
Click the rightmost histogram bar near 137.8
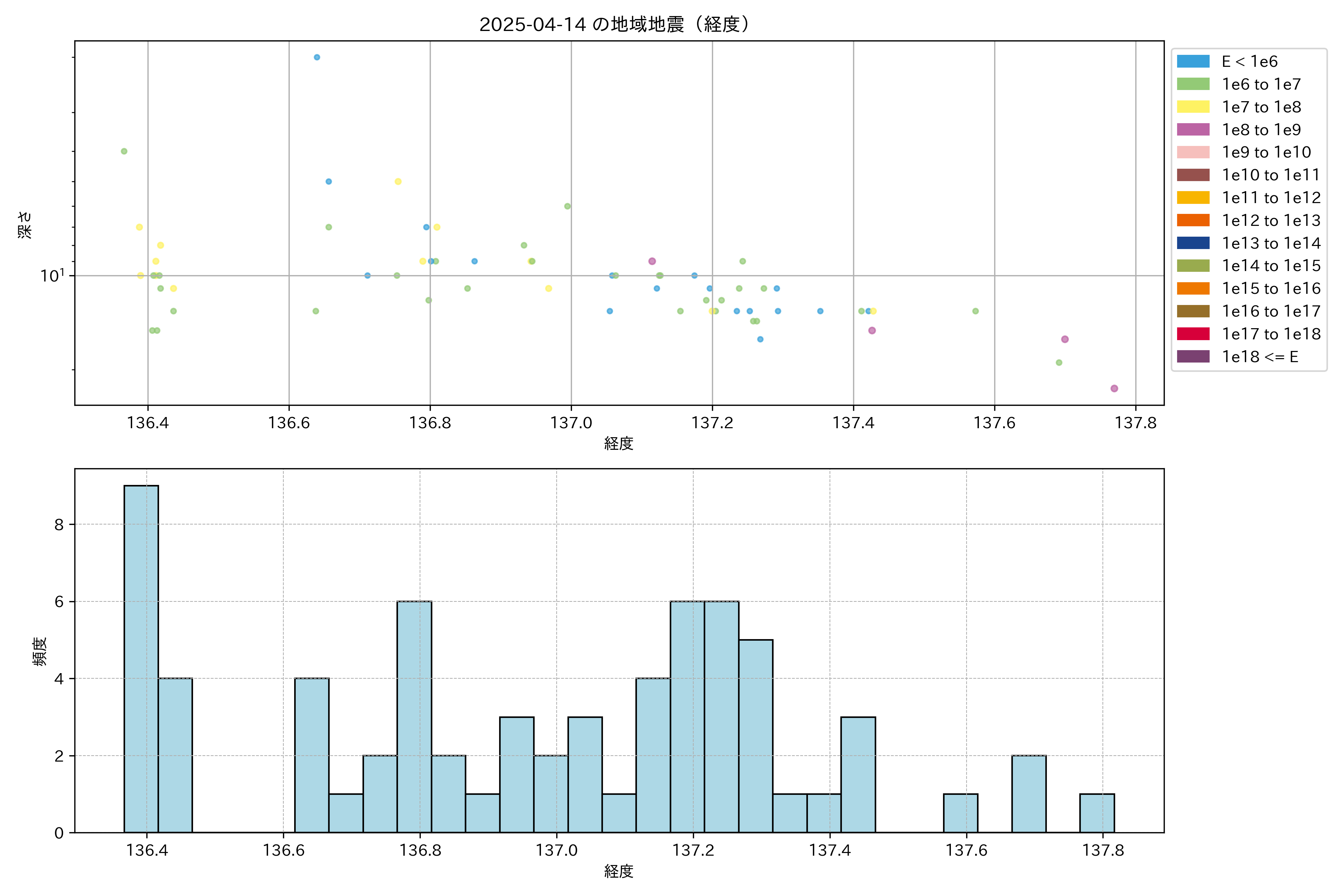tap(1096, 813)
